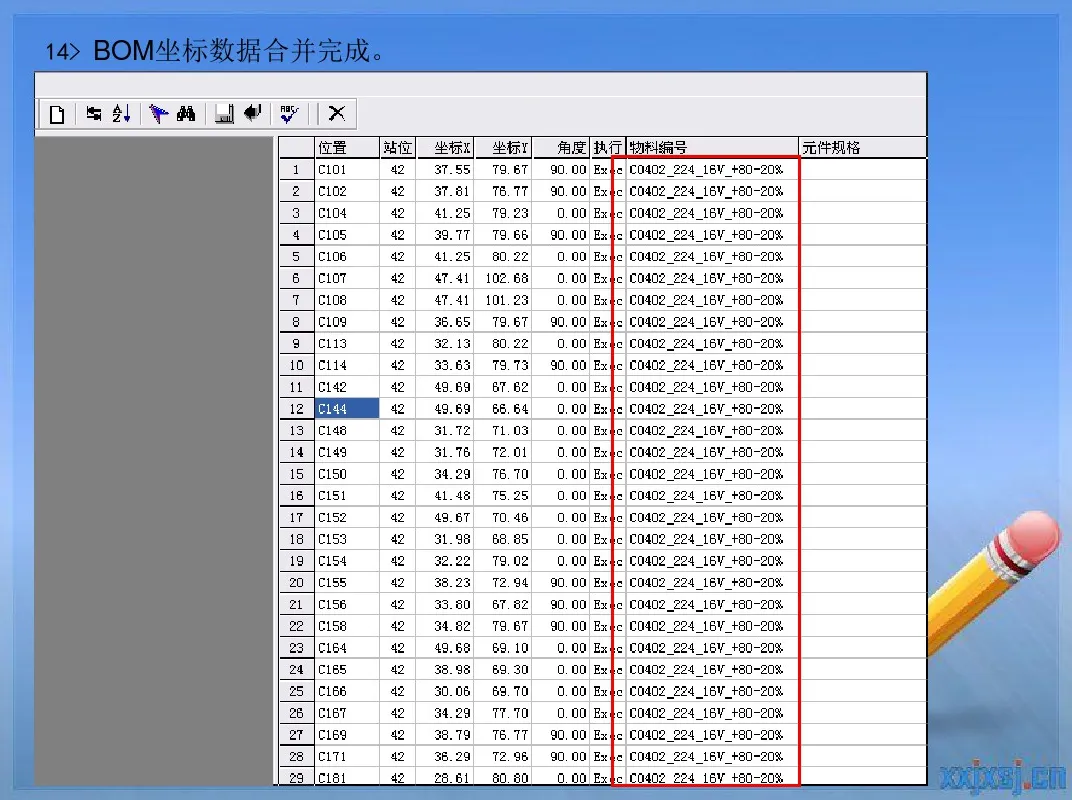Click the 坐标X column header
The width and height of the screenshot is (1072, 800).
445,148
